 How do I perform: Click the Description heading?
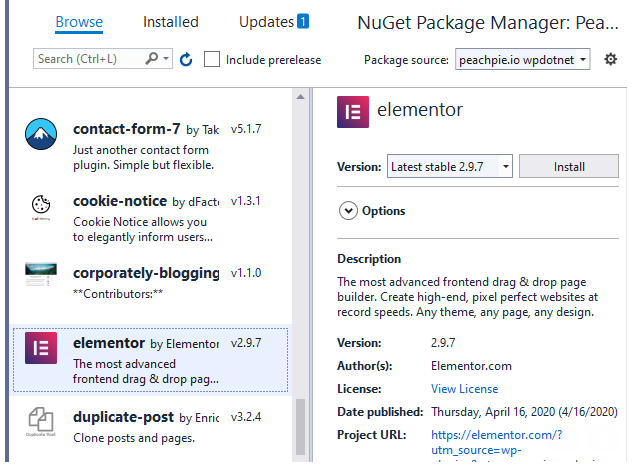(x=369, y=259)
